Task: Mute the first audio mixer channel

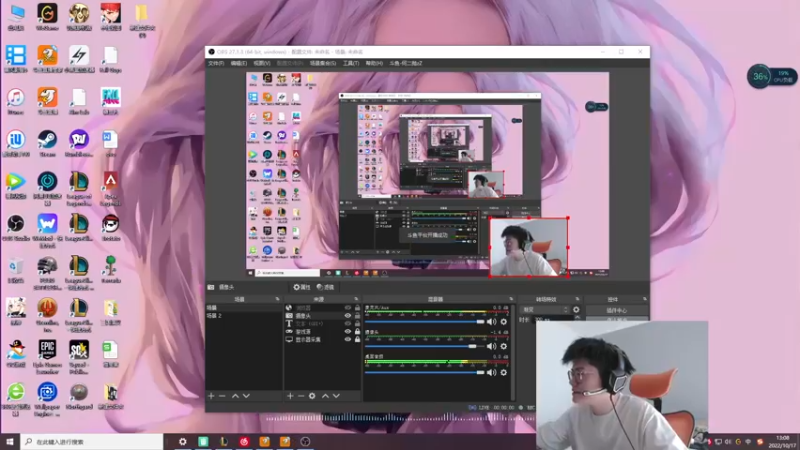Action: (x=491, y=322)
